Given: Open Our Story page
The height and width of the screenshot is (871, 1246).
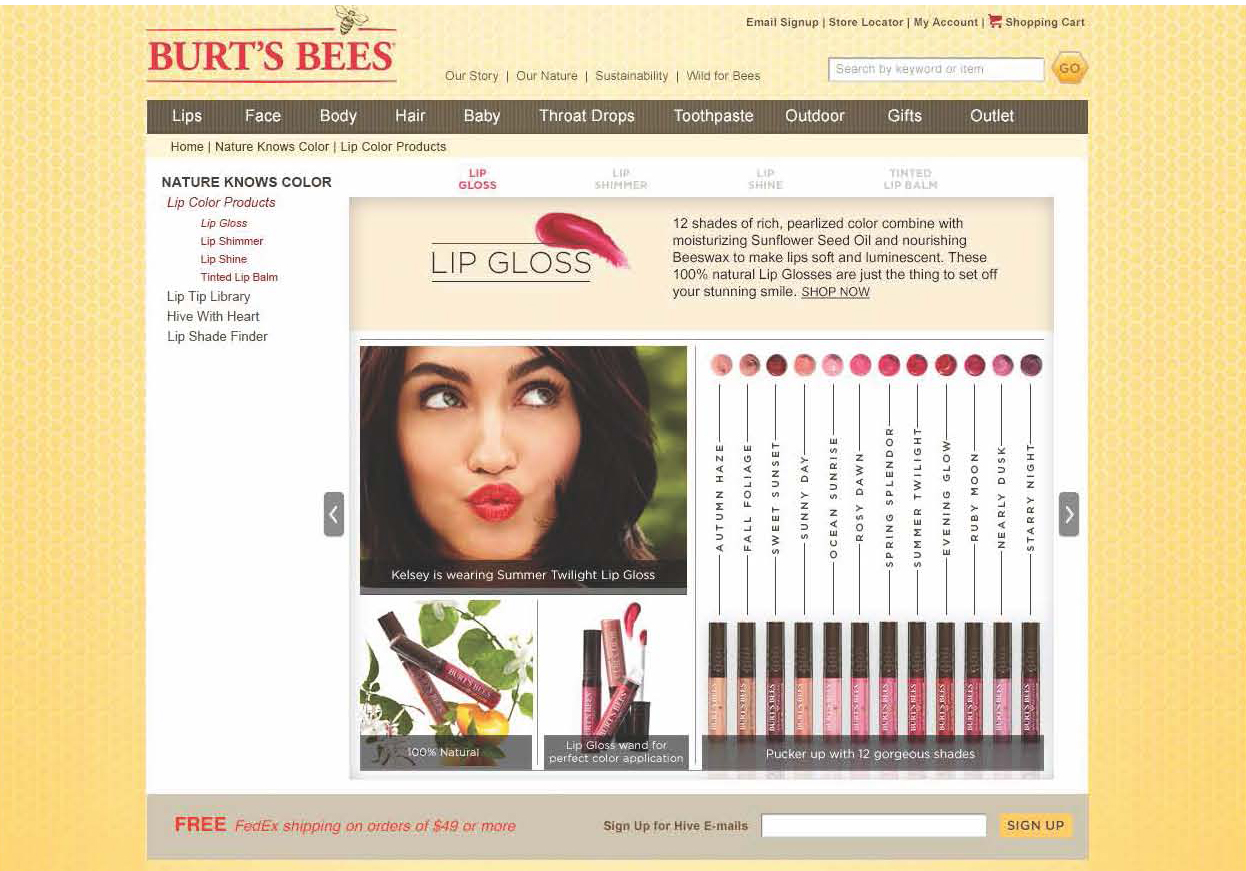Looking at the screenshot, I should coord(471,76).
